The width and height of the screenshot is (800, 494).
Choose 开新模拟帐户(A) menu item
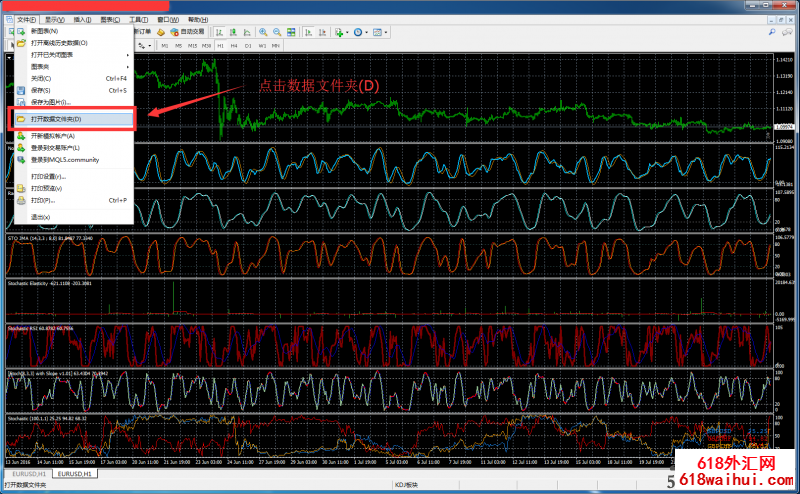pyautogui.click(x=74, y=136)
